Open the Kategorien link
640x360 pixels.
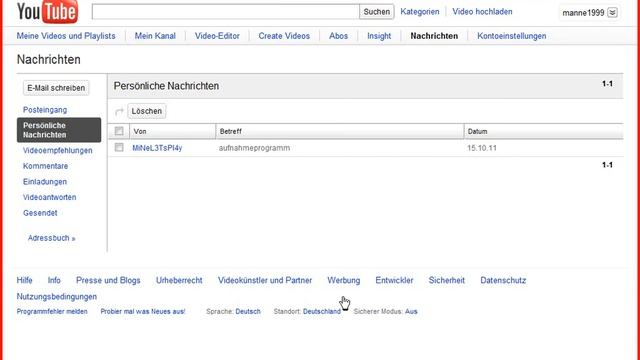420,11
